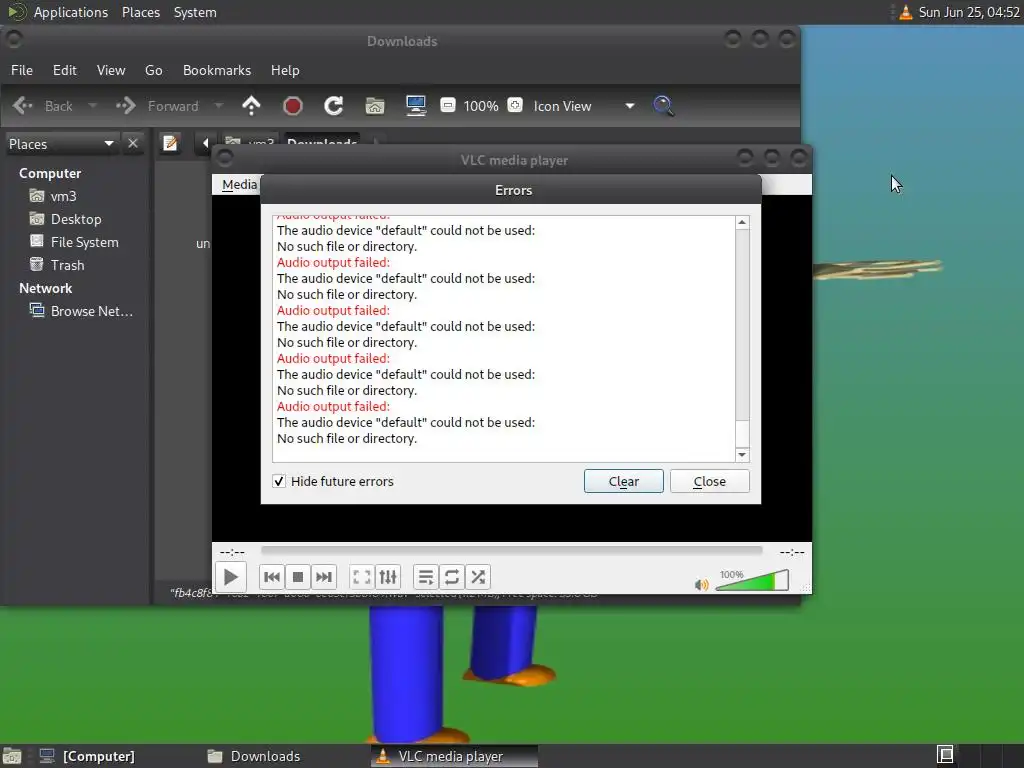Open the Bookmarks menu
The width and height of the screenshot is (1024, 768).
217,71
